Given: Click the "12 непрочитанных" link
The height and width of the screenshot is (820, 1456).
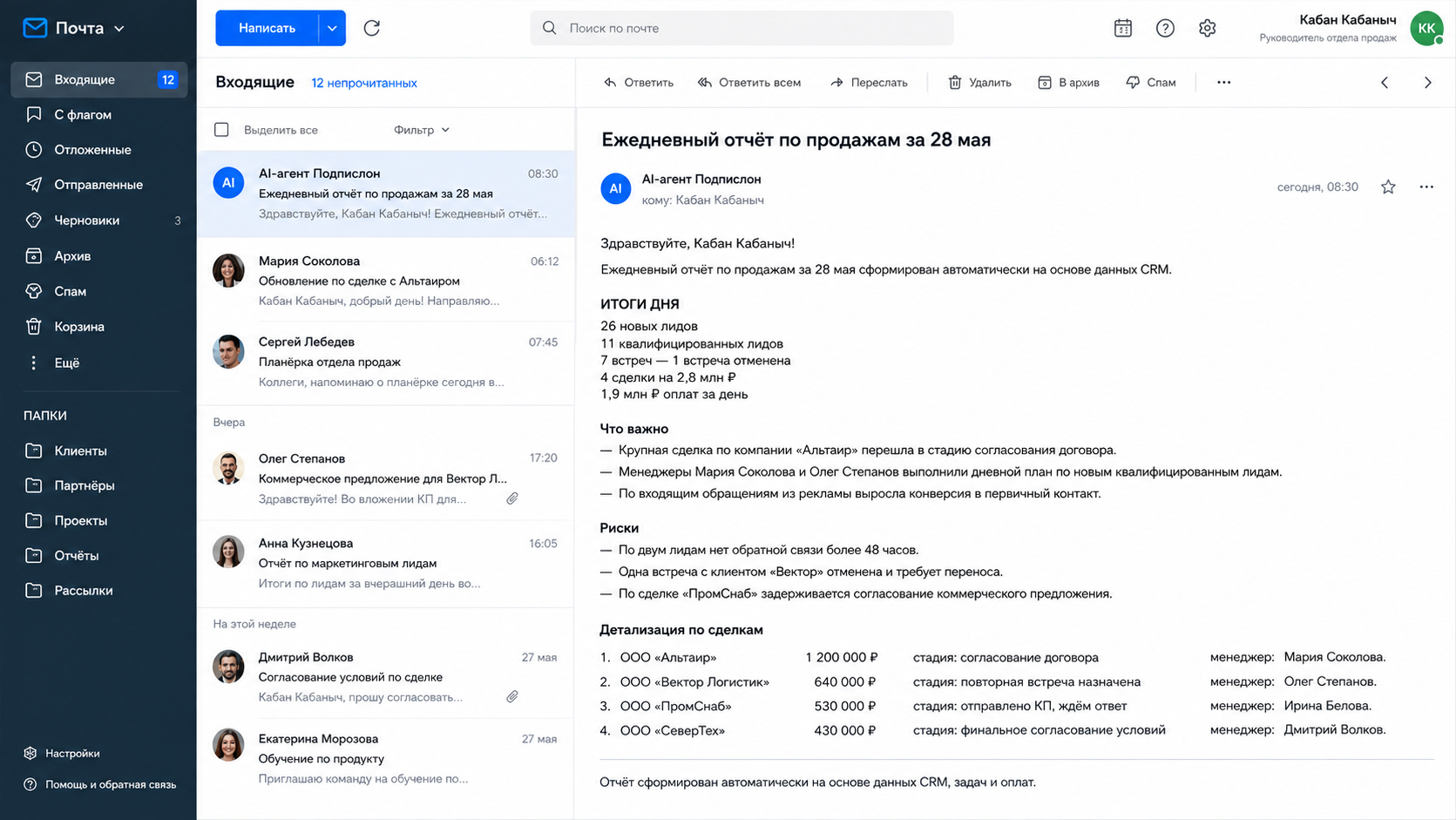Looking at the screenshot, I should (364, 83).
